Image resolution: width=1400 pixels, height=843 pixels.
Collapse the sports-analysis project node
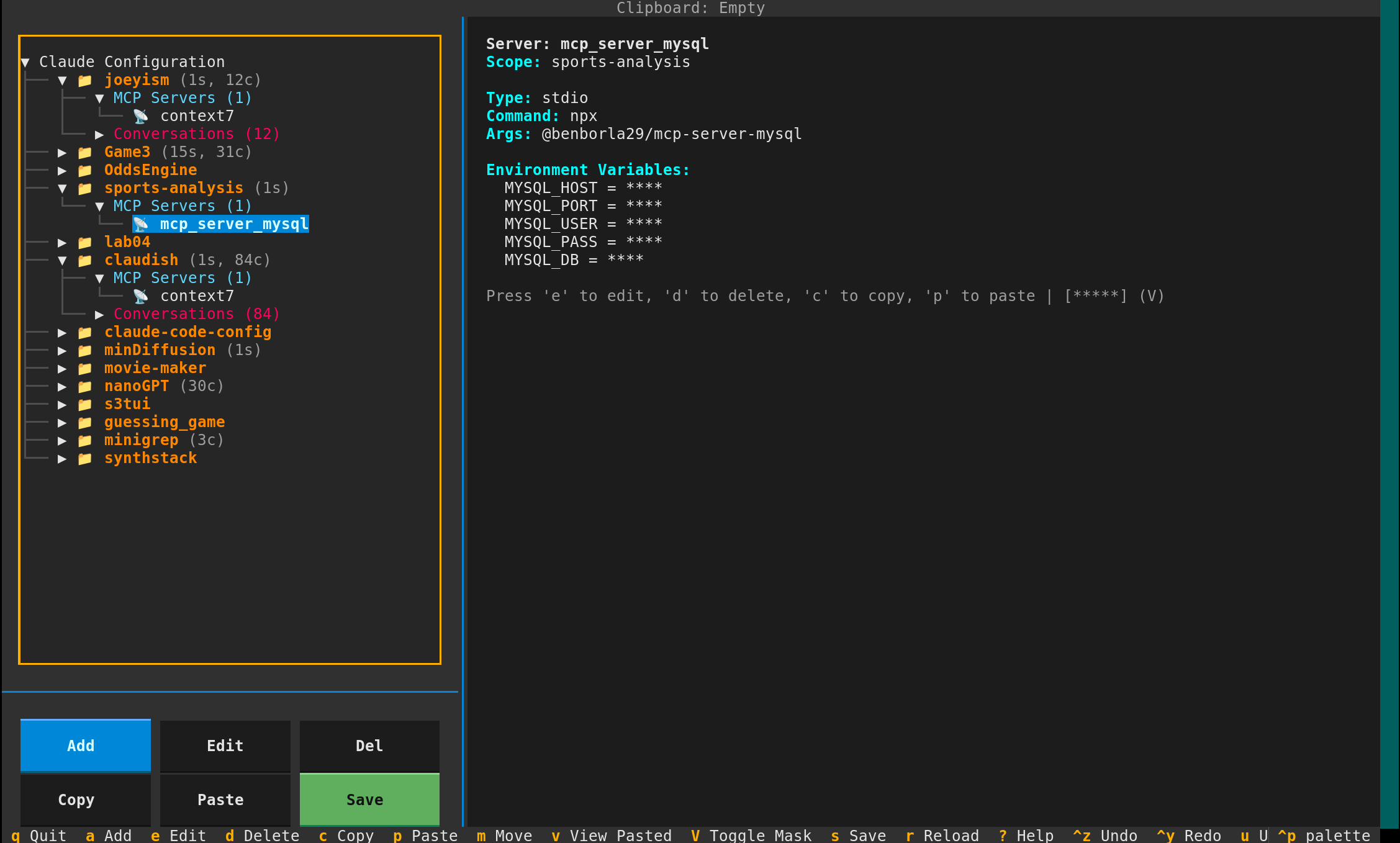point(62,189)
